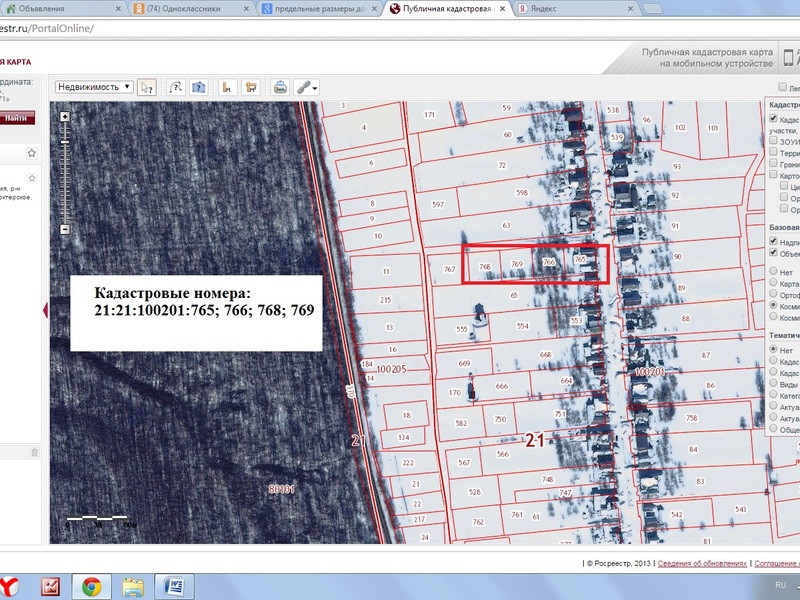Click the RU language indicator in tray
Image resolution: width=800 pixels, height=600 pixels.
tap(781, 585)
